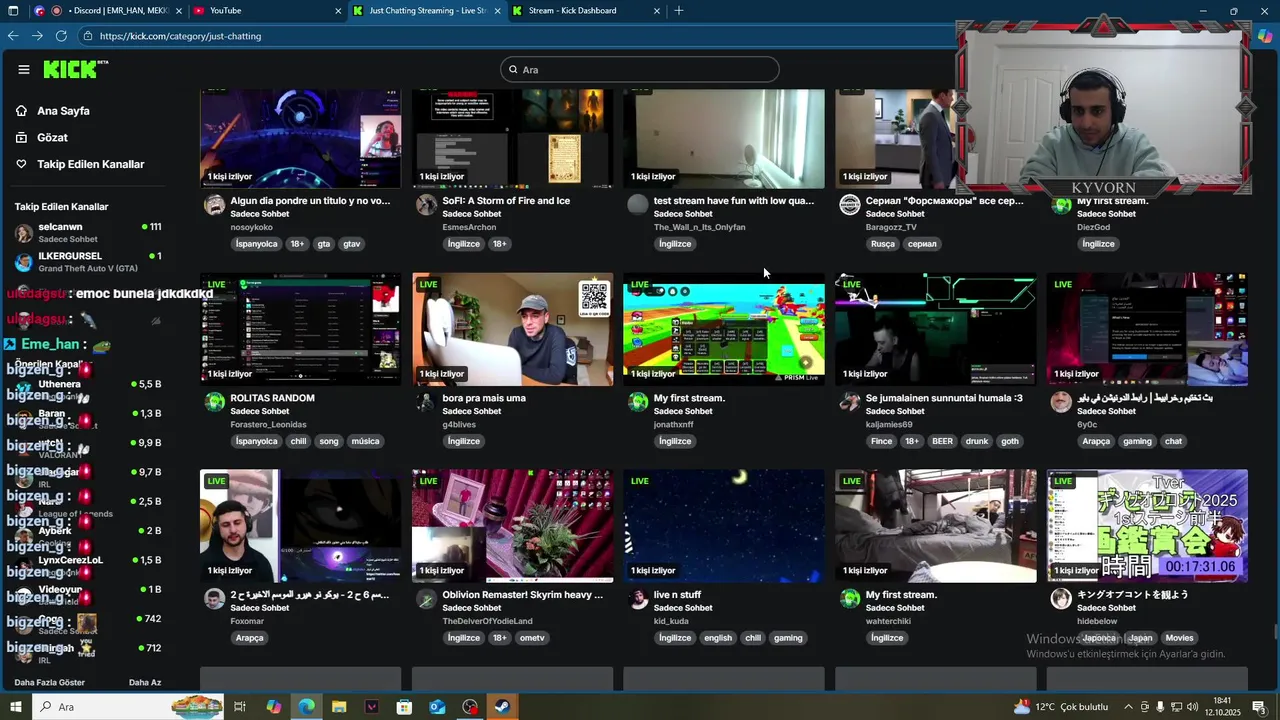Open the Kick hamburger sidebar menu
The image size is (1280, 720).
point(24,70)
